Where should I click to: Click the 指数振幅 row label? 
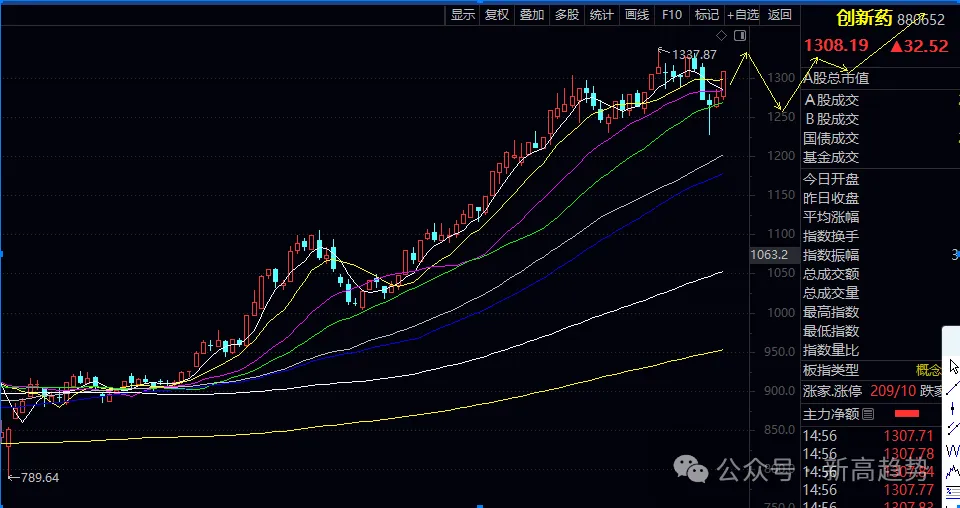(831, 255)
